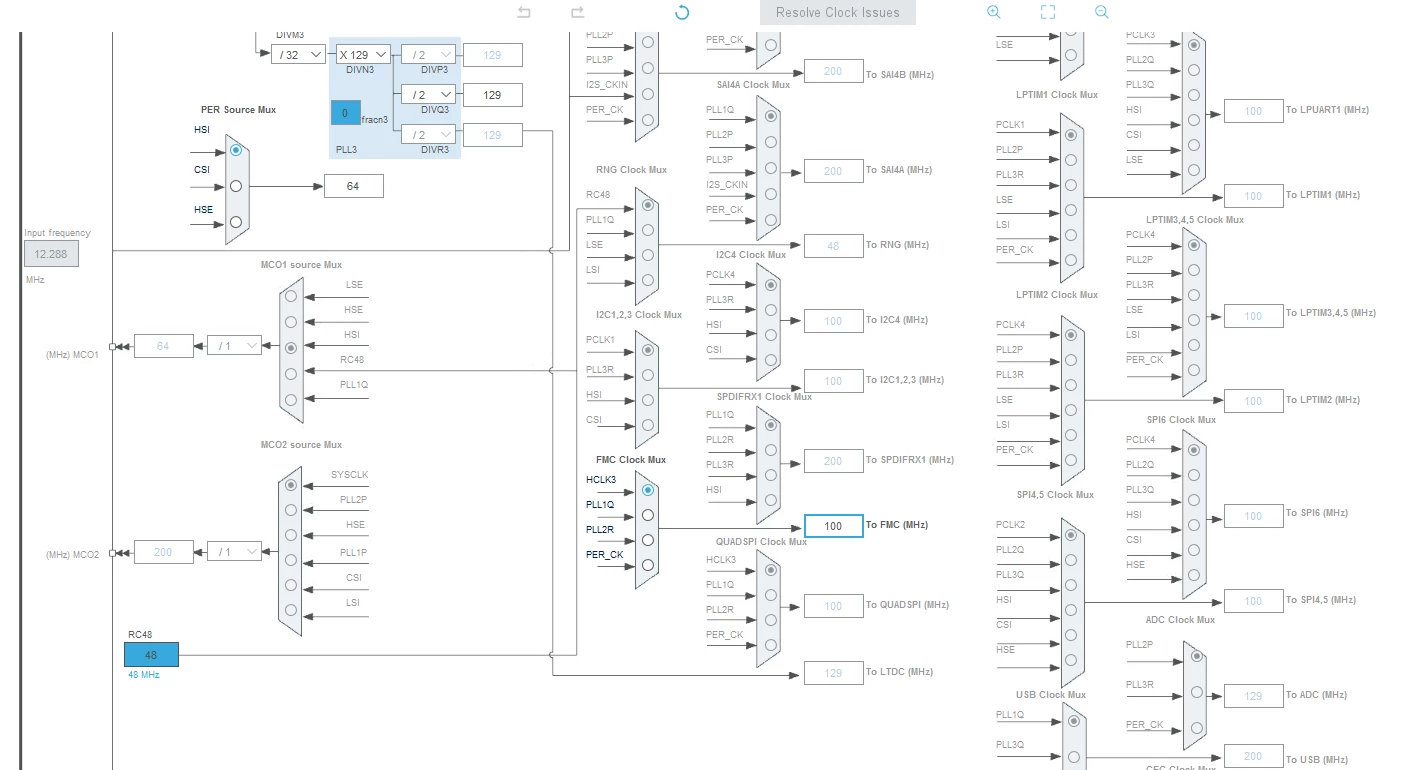
Task: Click the To SAI4B 200 MHz field
Action: pyautogui.click(x=833, y=71)
